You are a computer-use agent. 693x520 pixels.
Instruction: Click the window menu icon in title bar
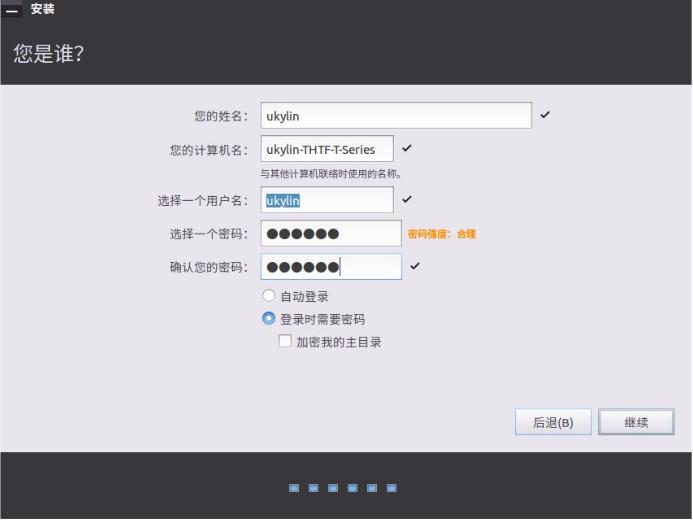pyautogui.click(x=13, y=10)
